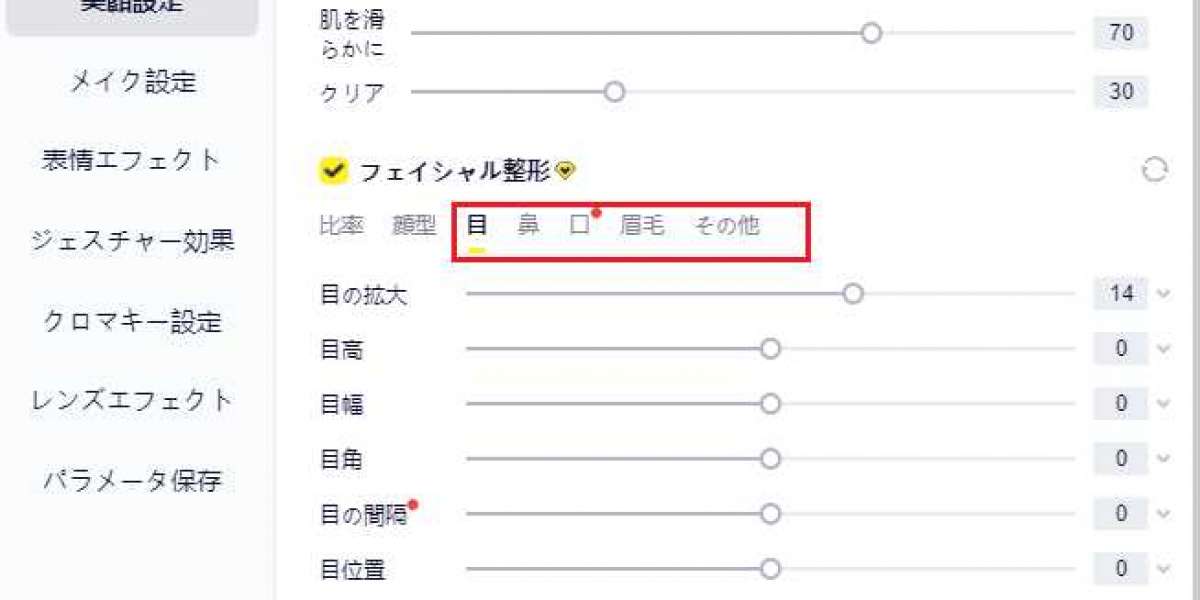1200x600 pixels.
Task: Open the dropdown beside the 目高 value
Action: click(x=1159, y=349)
